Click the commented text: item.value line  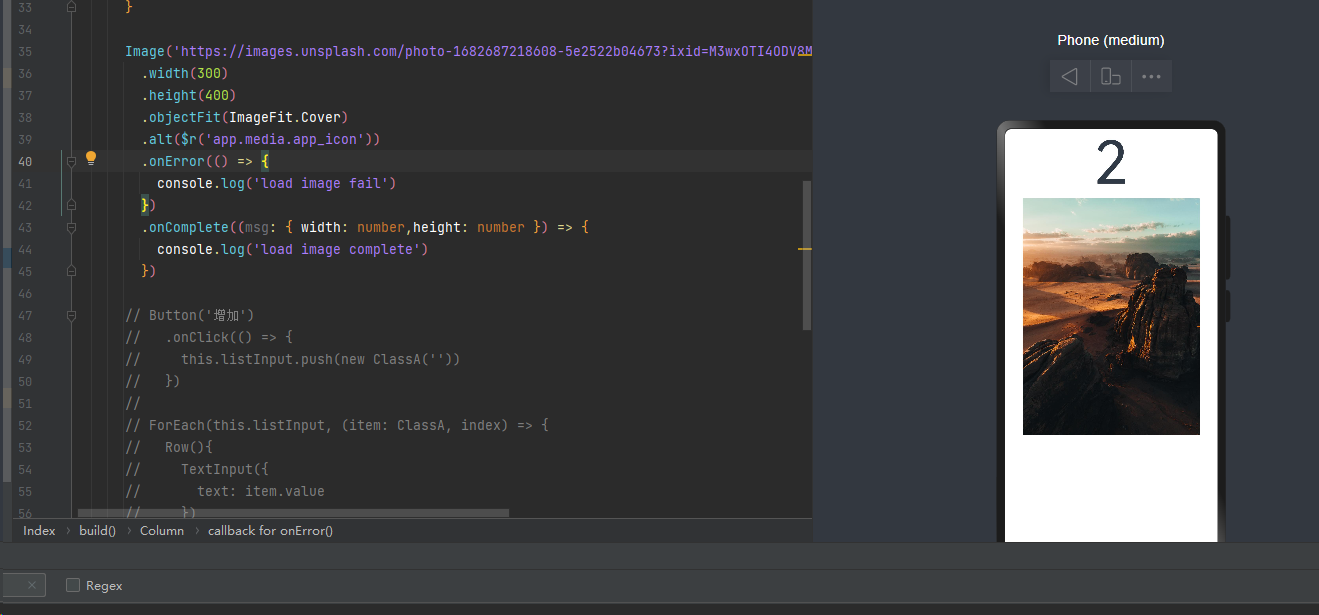[225, 491]
